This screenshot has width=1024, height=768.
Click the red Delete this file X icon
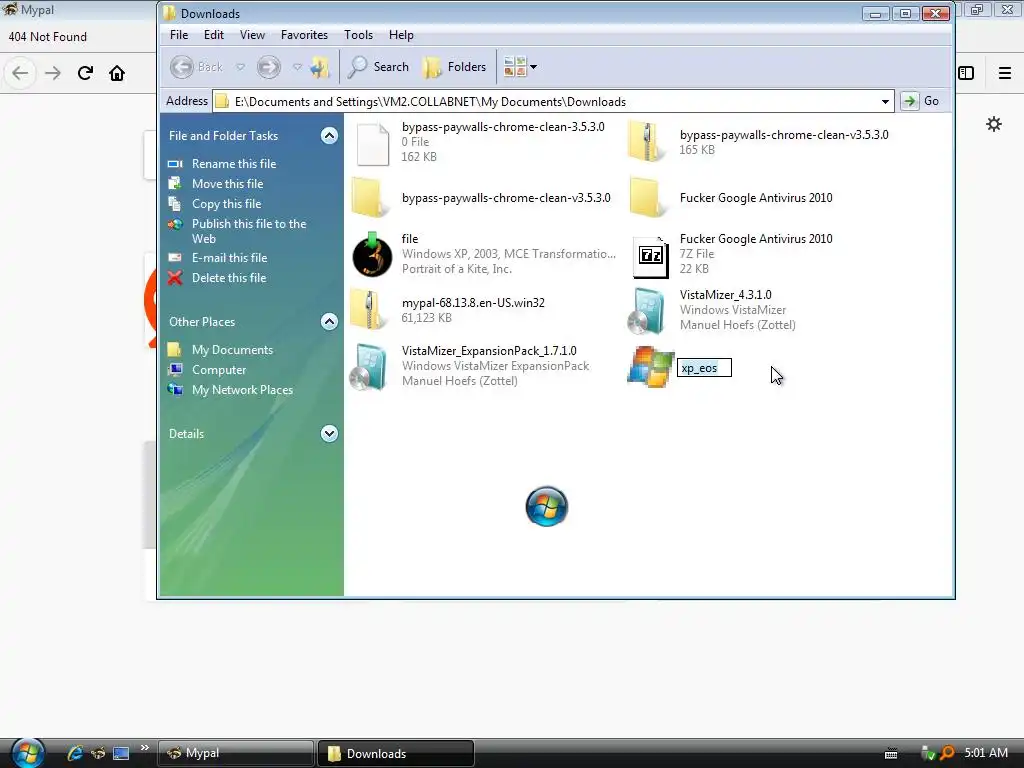click(x=174, y=278)
